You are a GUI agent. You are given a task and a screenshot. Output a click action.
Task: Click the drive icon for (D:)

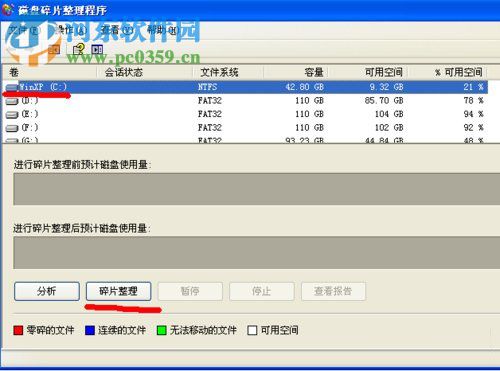coord(13,101)
